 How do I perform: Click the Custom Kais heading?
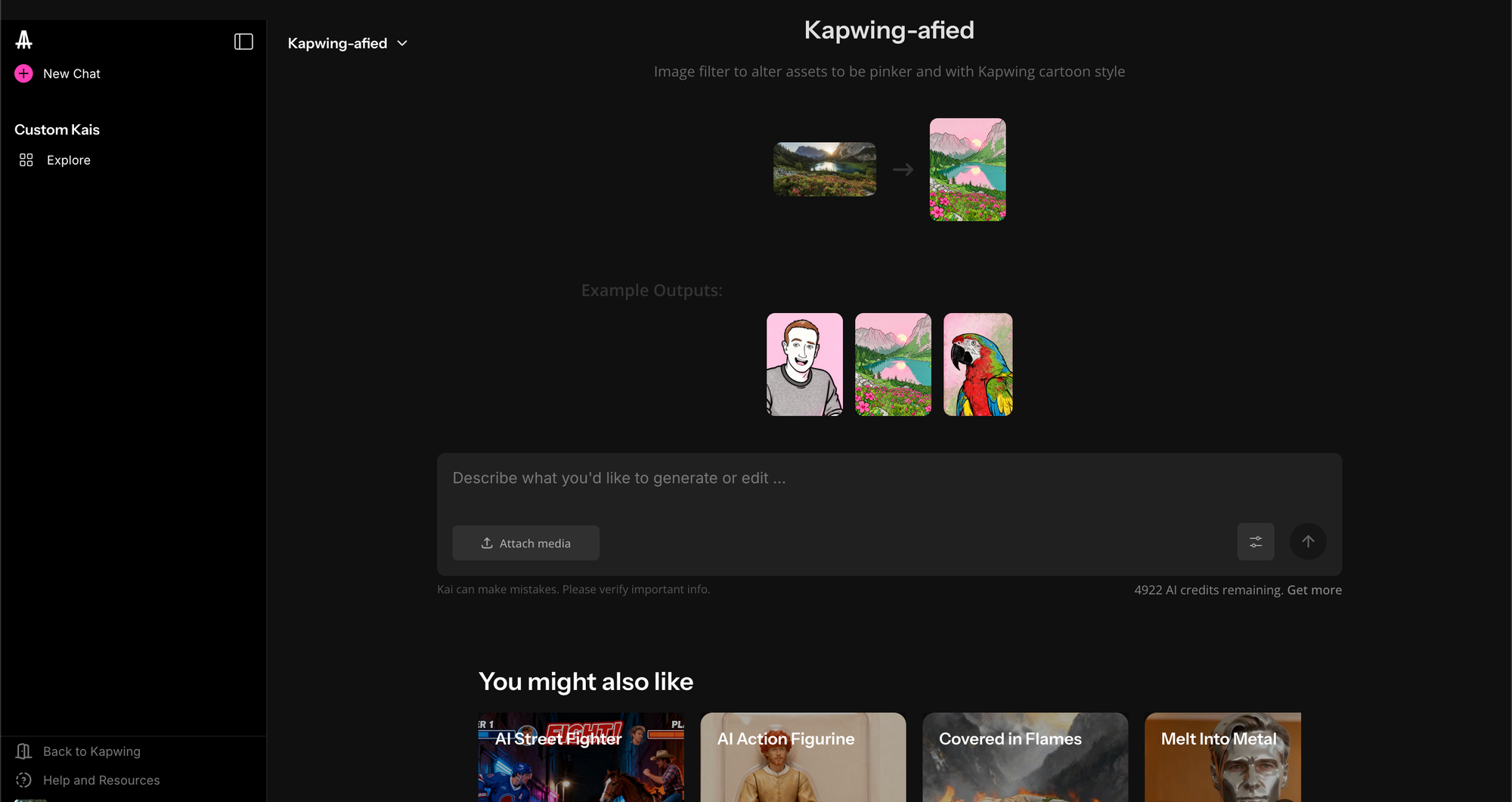tap(57, 129)
